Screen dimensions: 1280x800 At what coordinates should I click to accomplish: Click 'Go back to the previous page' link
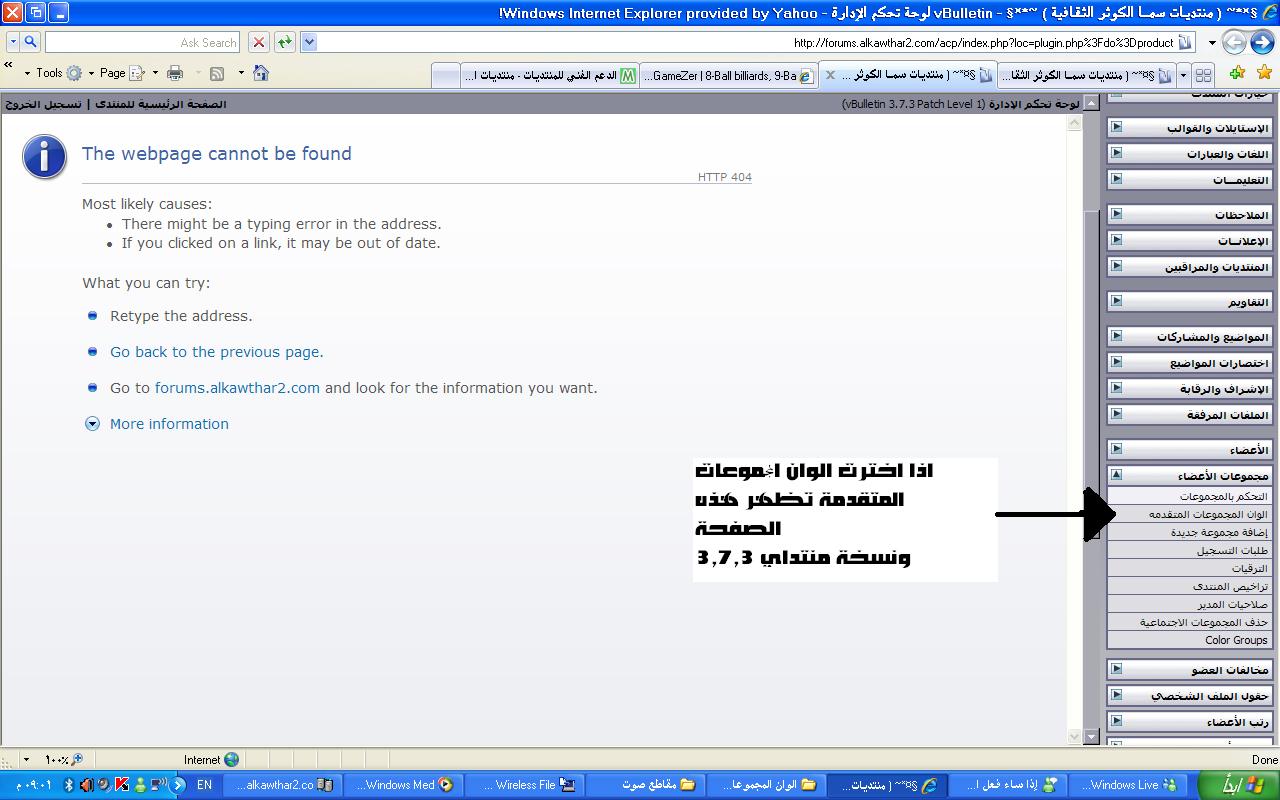216,352
